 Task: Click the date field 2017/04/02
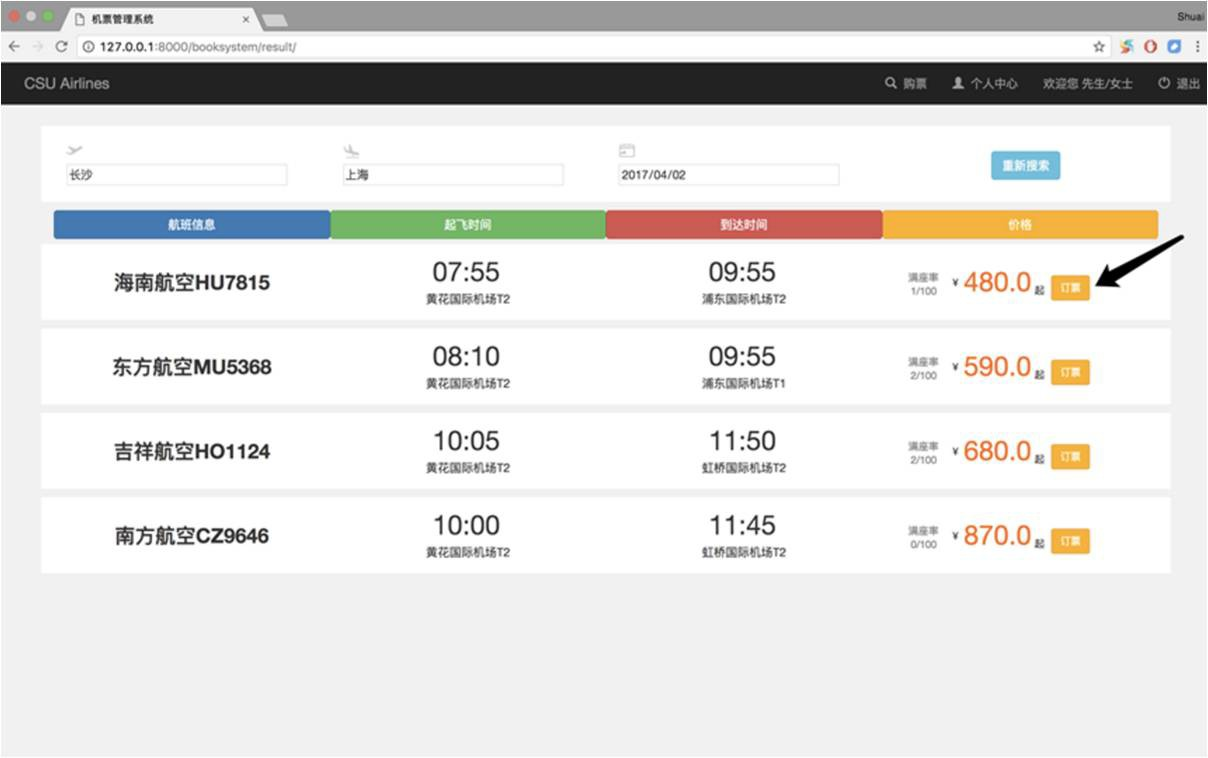729,175
